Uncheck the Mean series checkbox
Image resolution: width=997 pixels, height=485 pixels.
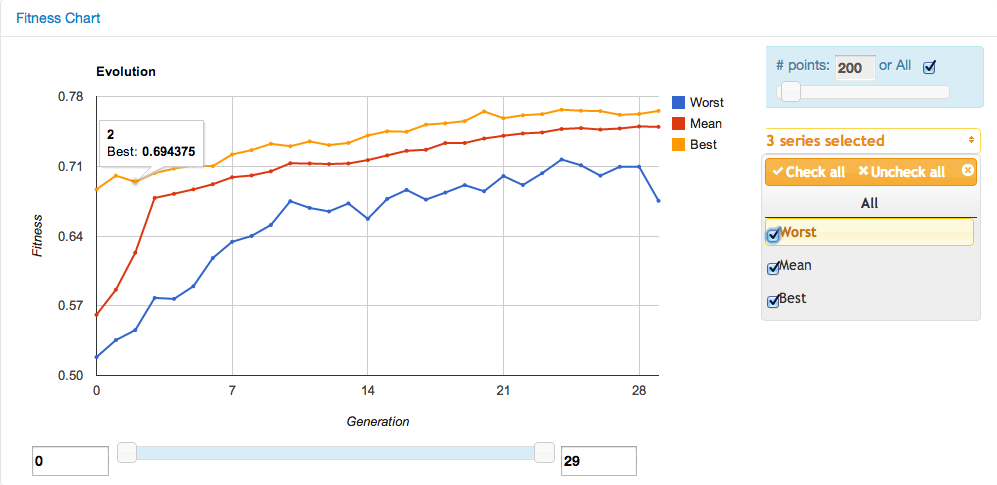(x=773, y=268)
